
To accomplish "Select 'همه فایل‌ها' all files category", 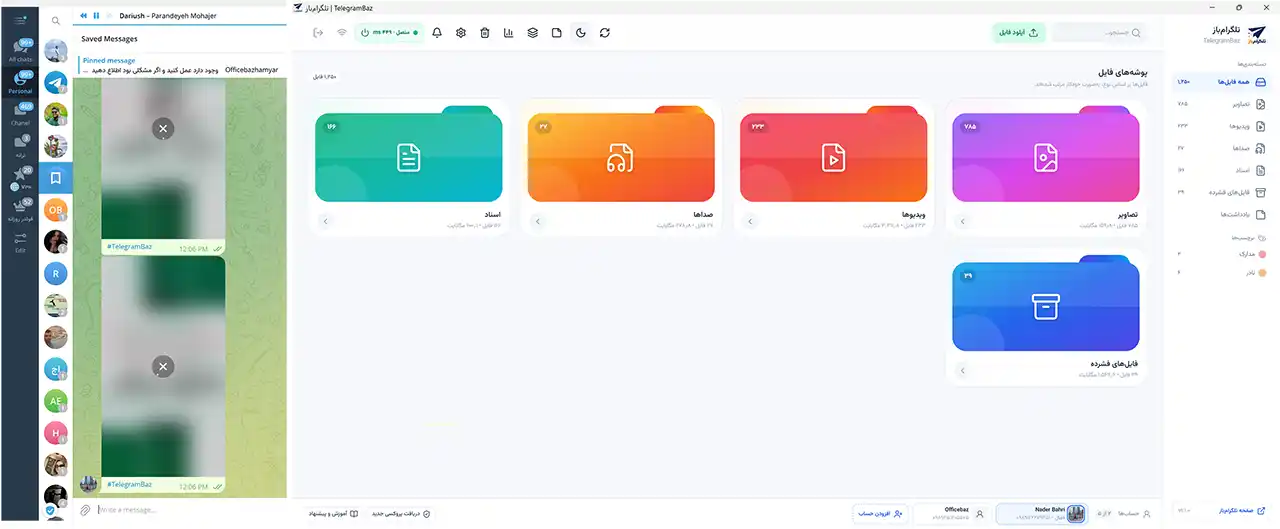I will point(1222,82).
